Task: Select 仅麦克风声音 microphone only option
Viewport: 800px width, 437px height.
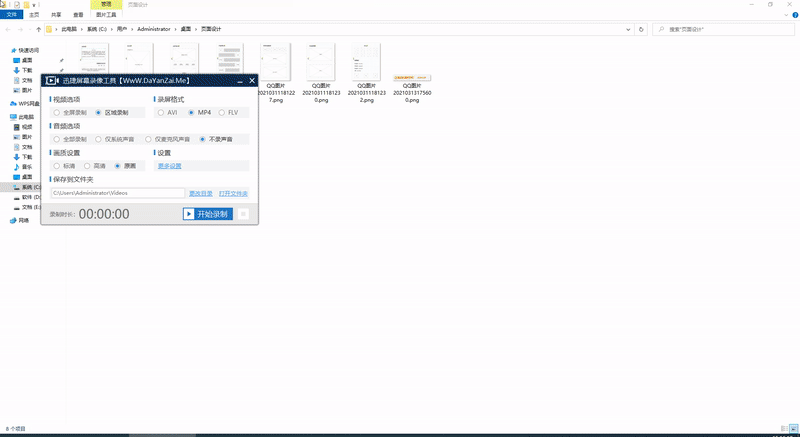Action: [x=168, y=139]
